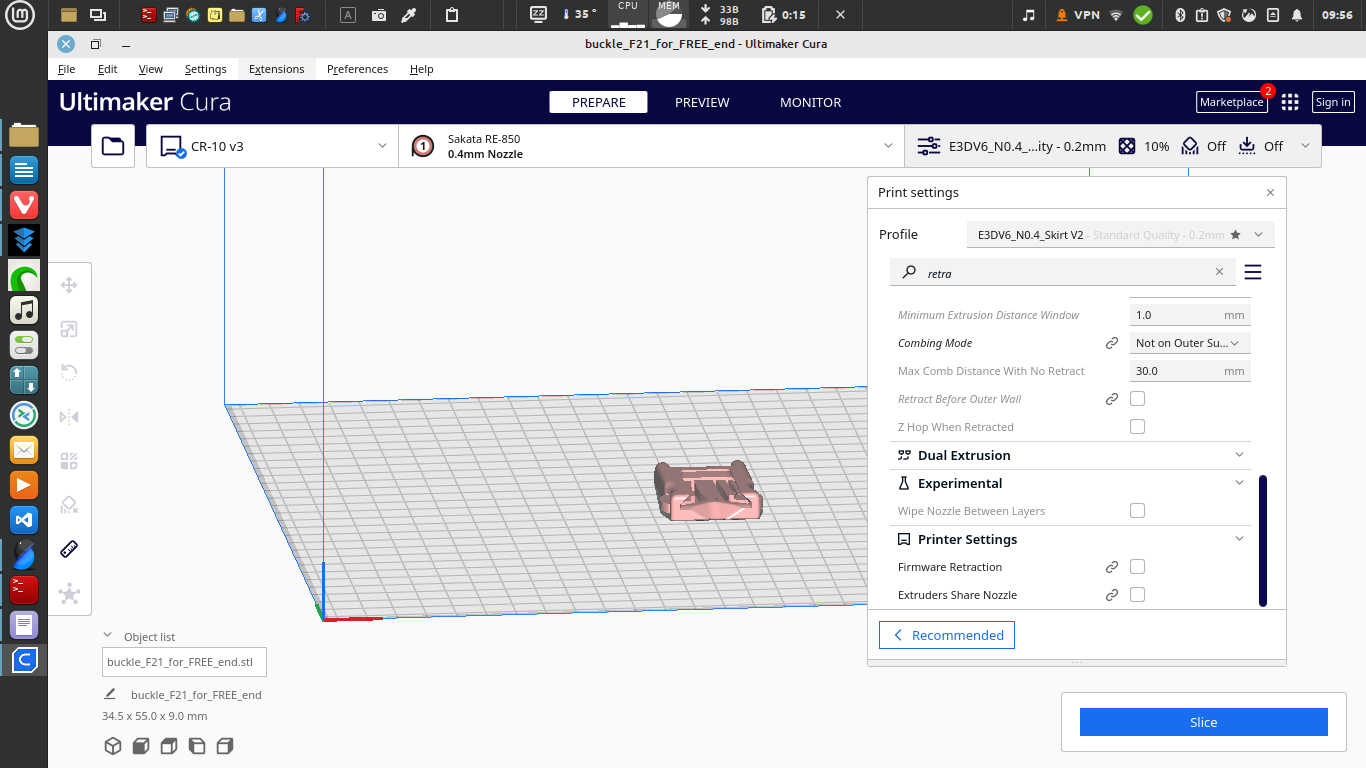The height and width of the screenshot is (768, 1366).
Task: Open the Edit menu
Action: pos(107,69)
